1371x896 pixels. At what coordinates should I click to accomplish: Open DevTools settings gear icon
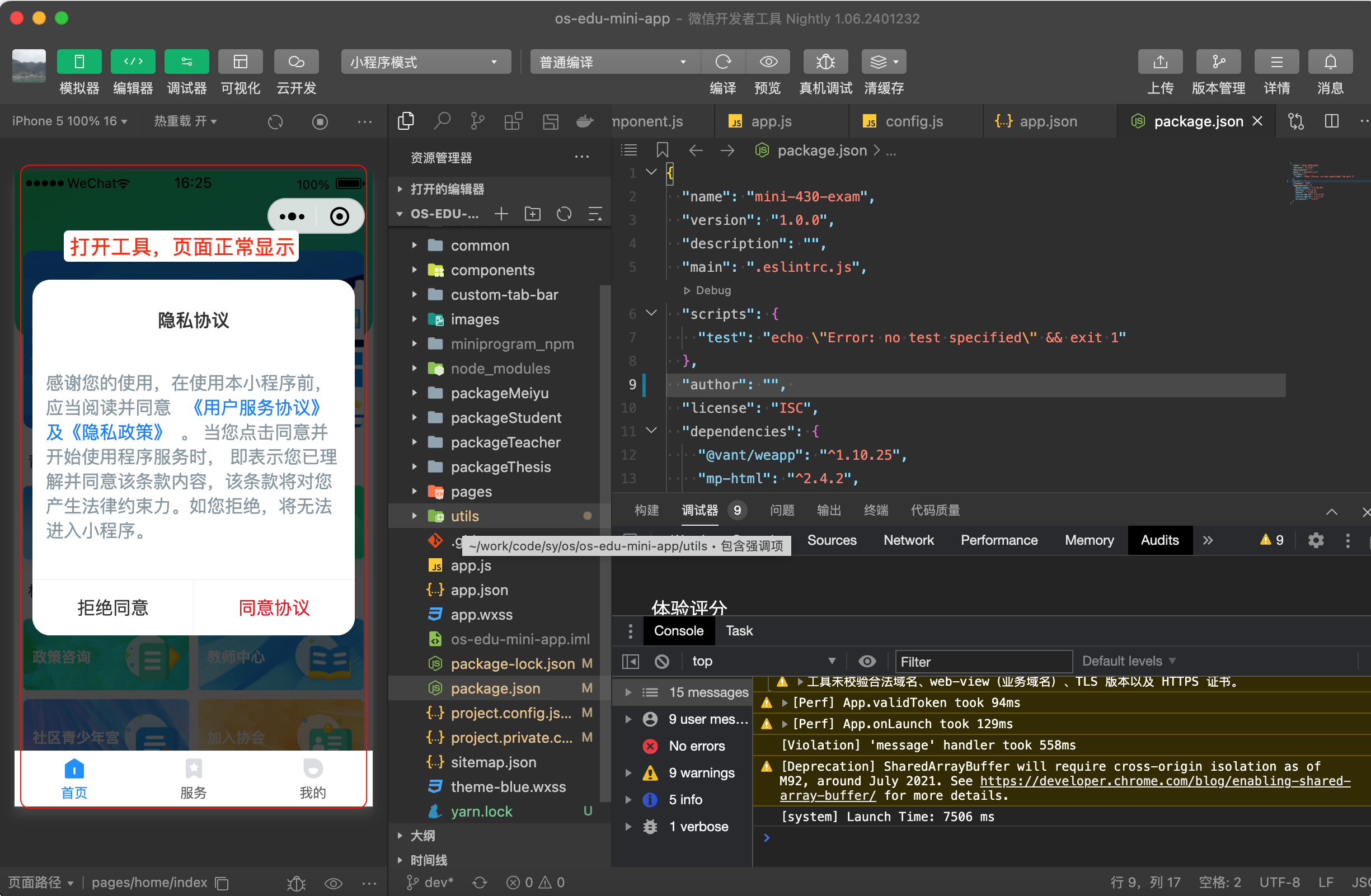click(1315, 540)
